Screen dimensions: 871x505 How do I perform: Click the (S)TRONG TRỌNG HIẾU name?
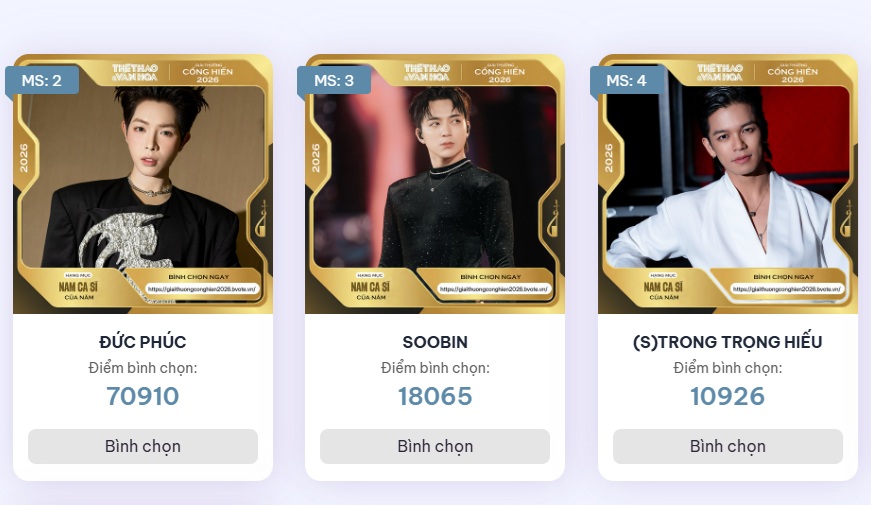coord(727,342)
